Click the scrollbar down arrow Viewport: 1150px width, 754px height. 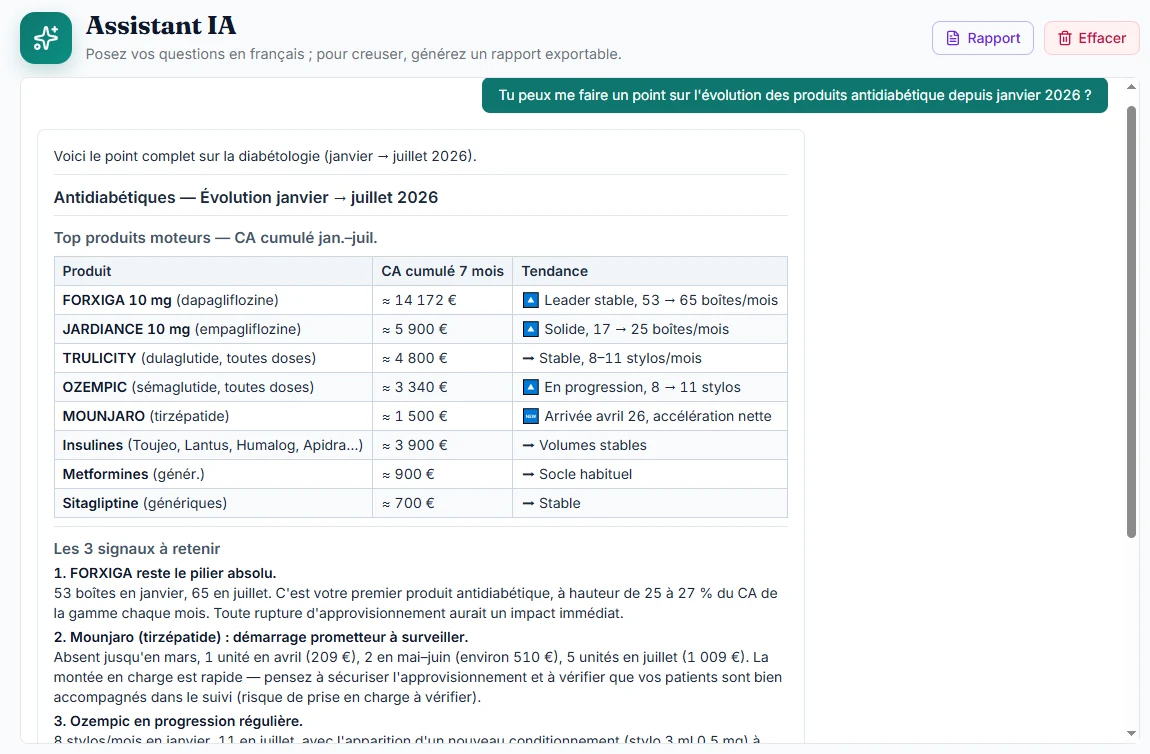coord(1131,733)
